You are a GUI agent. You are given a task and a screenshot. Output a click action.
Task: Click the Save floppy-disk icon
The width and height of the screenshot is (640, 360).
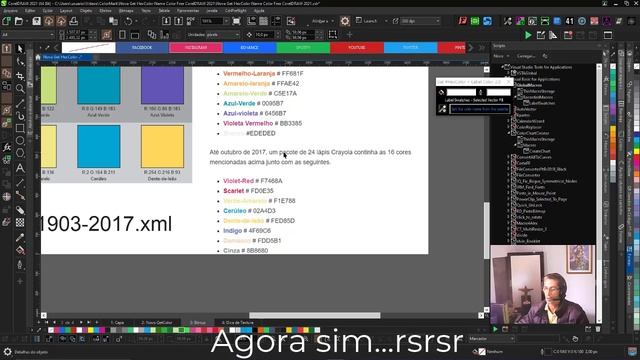tap(36, 21)
